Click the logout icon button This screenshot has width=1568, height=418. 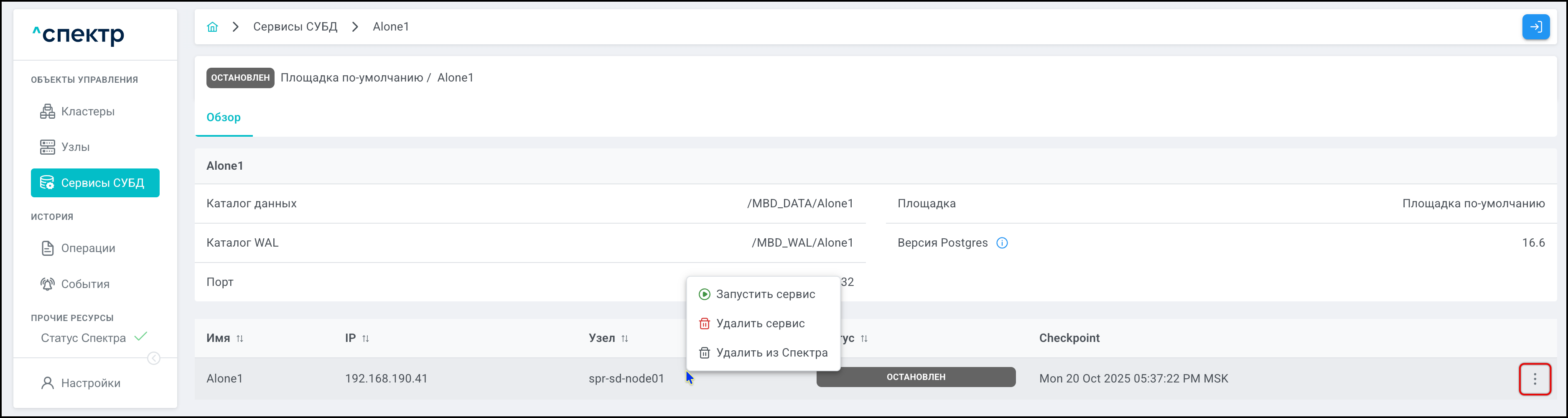tap(1535, 27)
